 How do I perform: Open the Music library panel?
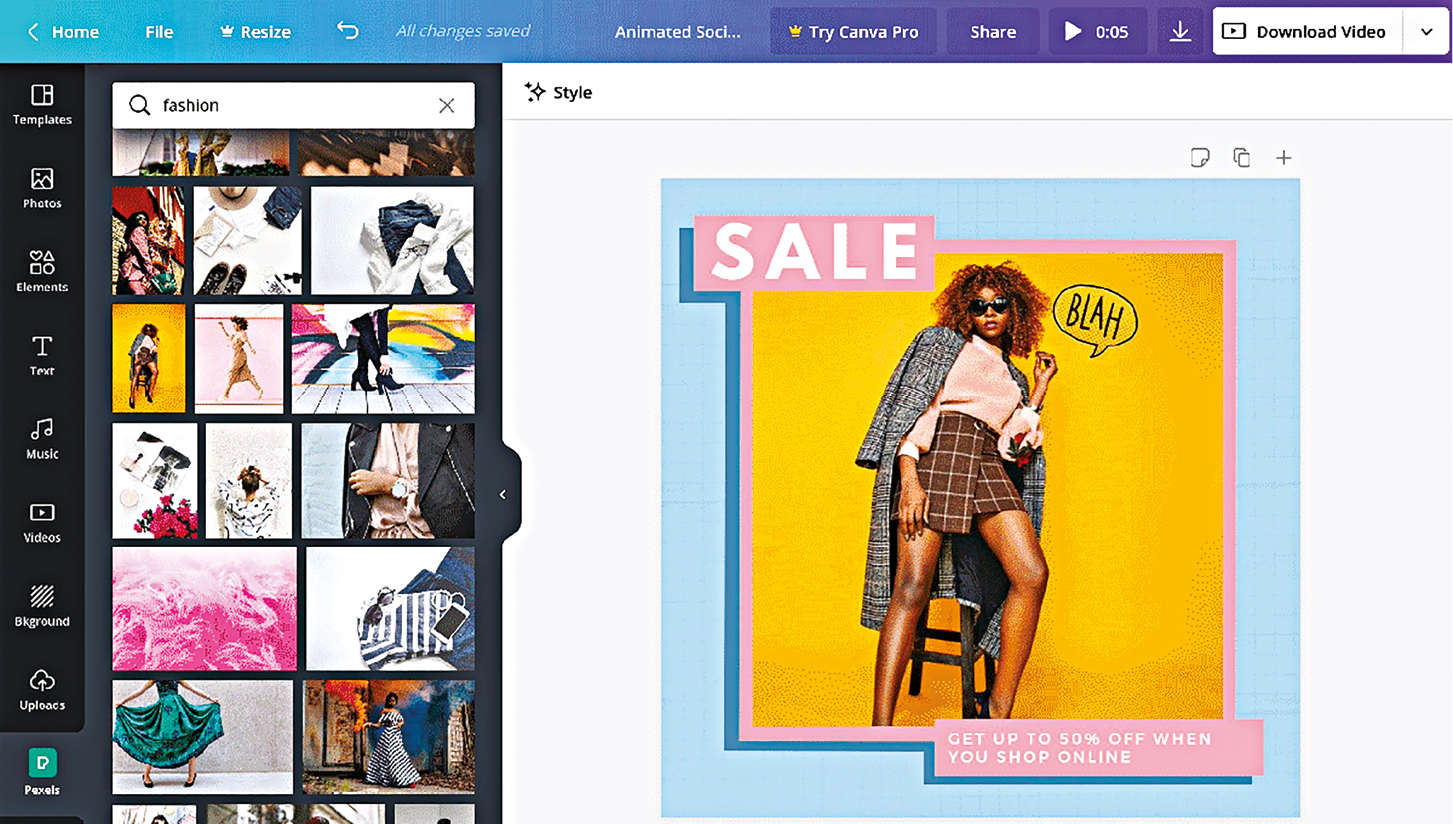(x=42, y=438)
